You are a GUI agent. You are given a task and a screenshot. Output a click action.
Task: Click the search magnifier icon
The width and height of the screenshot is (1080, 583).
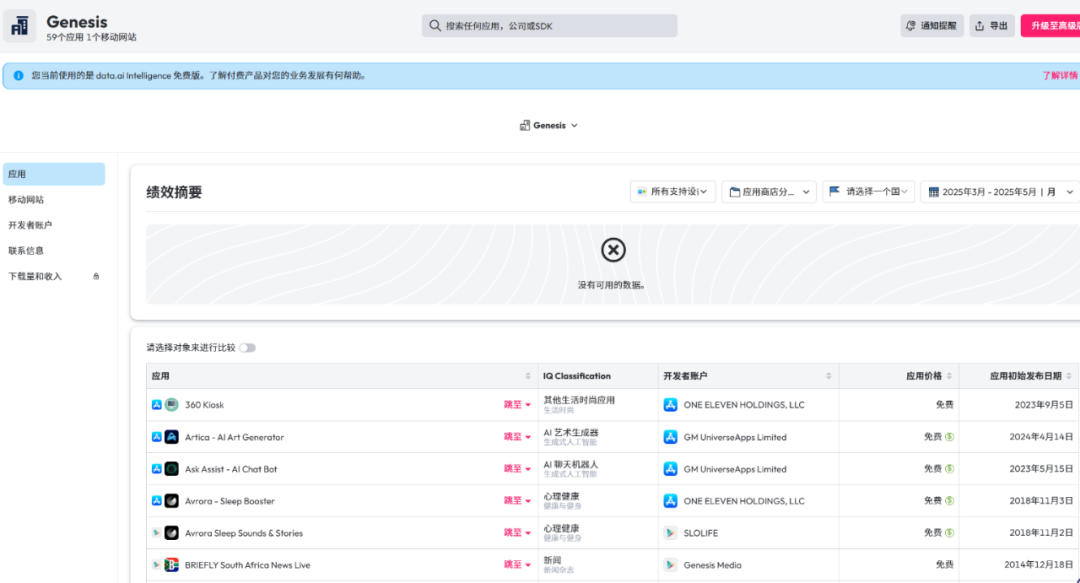point(435,26)
